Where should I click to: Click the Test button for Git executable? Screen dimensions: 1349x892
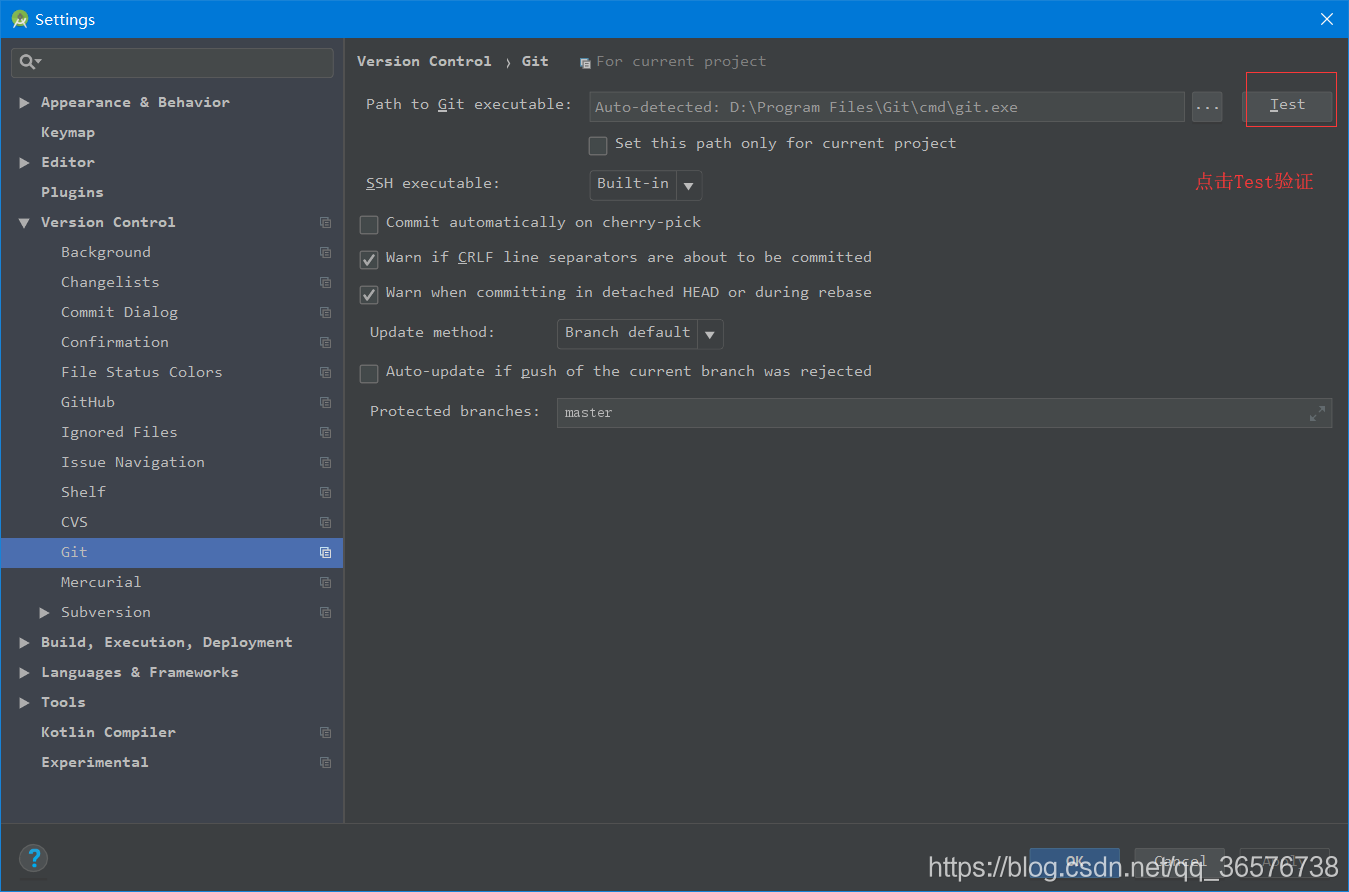coord(1287,105)
